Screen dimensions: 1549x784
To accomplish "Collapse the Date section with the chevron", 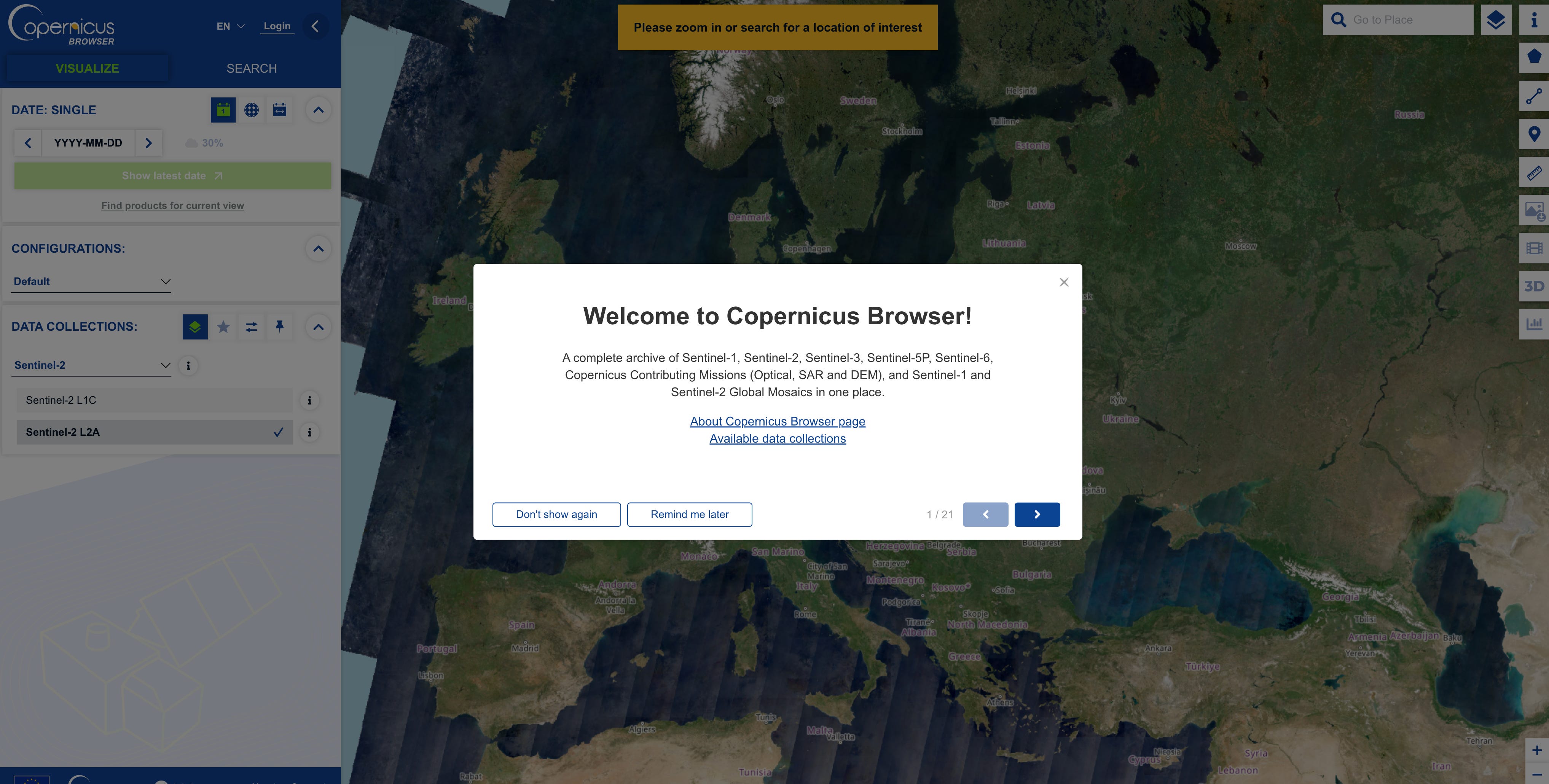I will tap(318, 110).
